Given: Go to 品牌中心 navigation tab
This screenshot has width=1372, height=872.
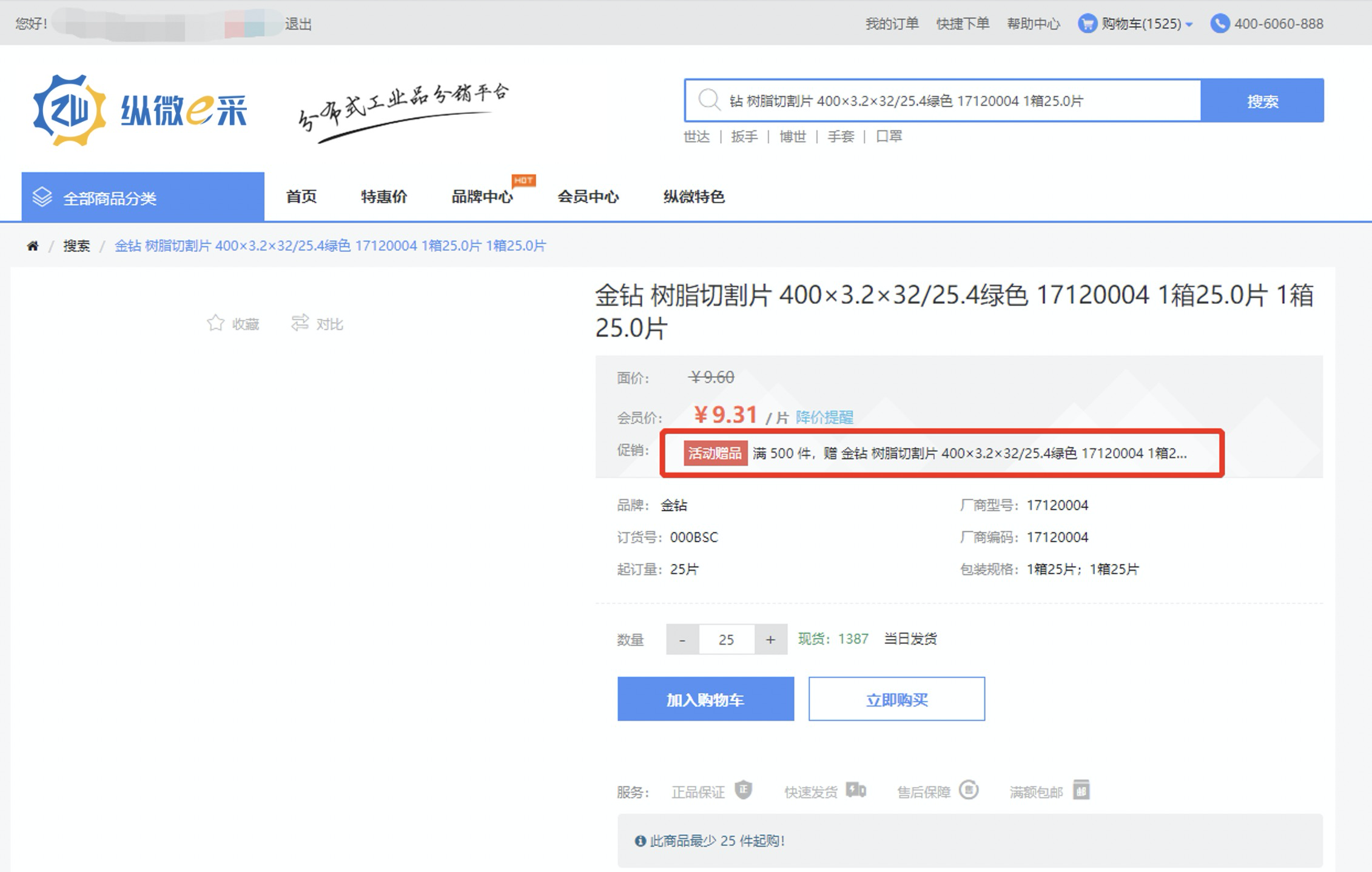Looking at the screenshot, I should (x=482, y=196).
